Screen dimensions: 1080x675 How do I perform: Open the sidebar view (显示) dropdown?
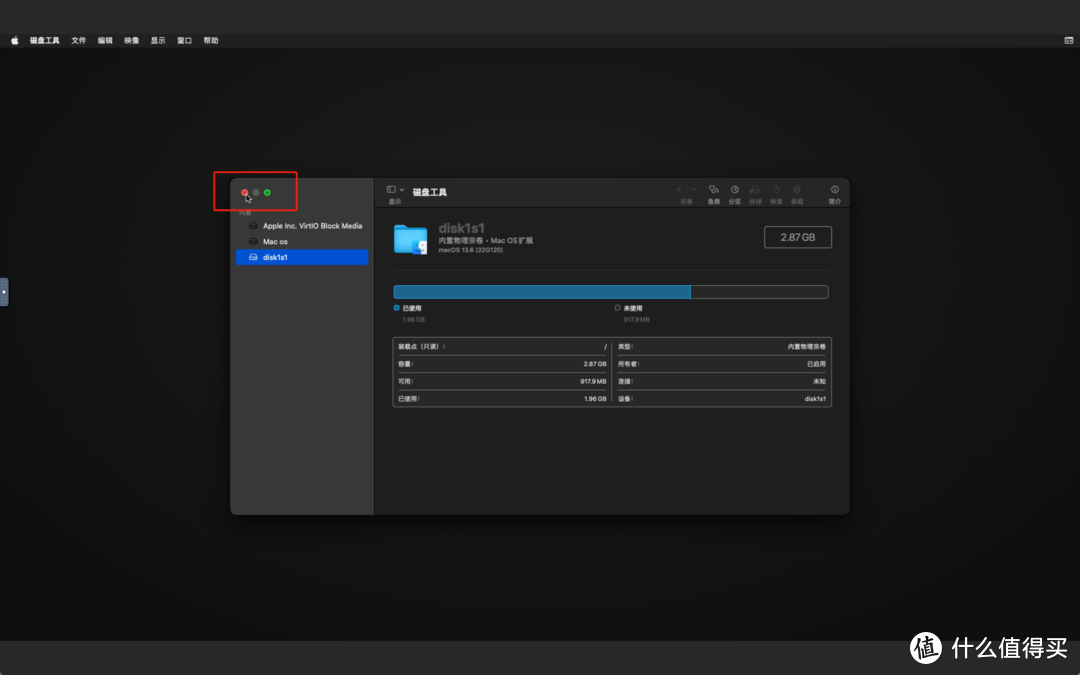point(395,189)
